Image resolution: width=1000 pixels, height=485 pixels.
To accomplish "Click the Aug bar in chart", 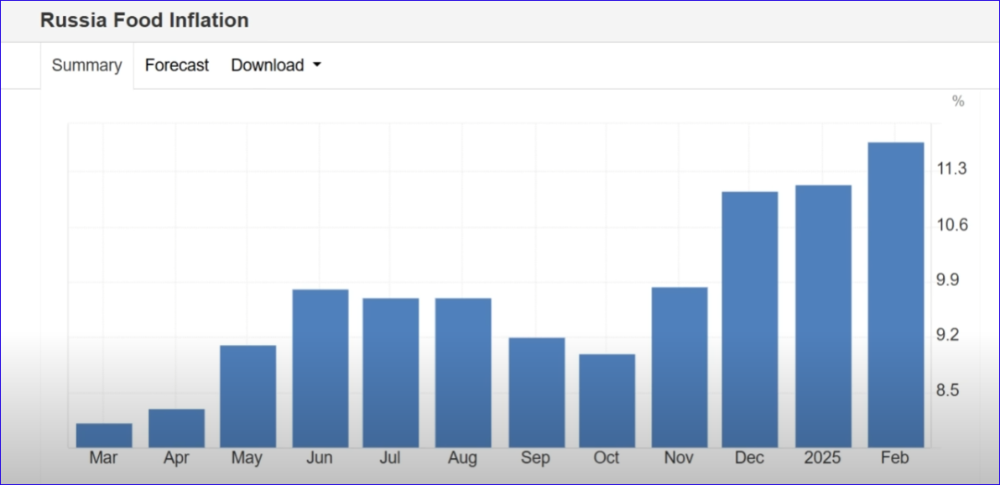I will coord(463,373).
